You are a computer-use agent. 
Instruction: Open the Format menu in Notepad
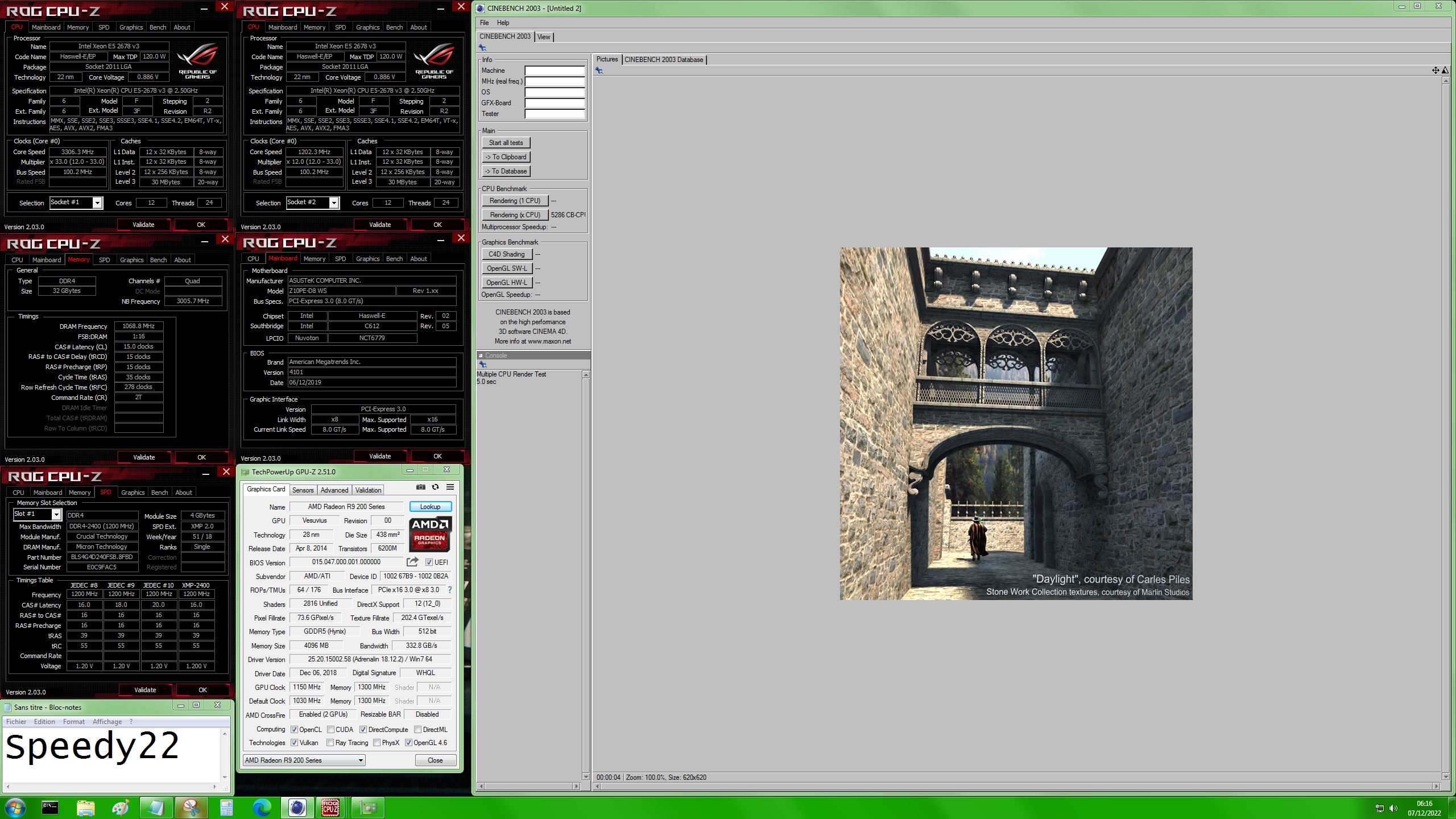73,722
